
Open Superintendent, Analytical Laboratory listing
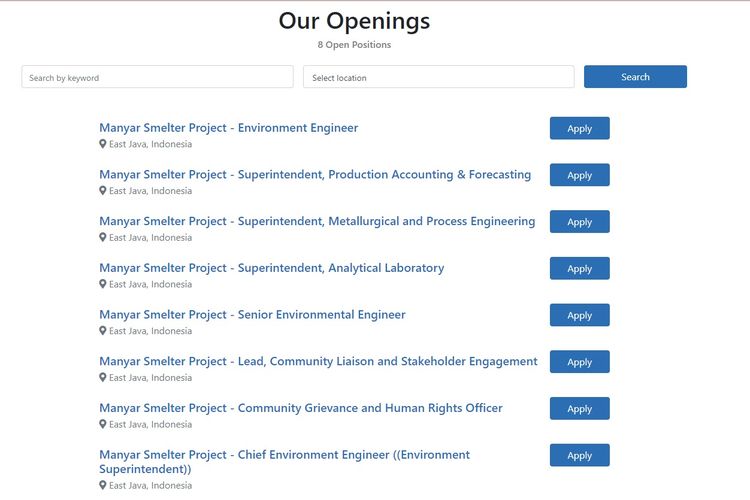point(272,268)
